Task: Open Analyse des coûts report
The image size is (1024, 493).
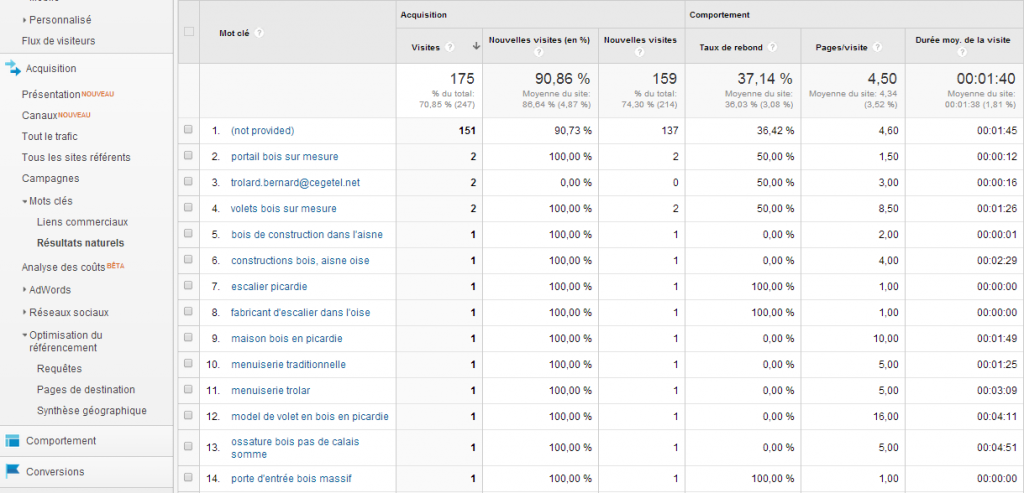Action: click(x=63, y=266)
